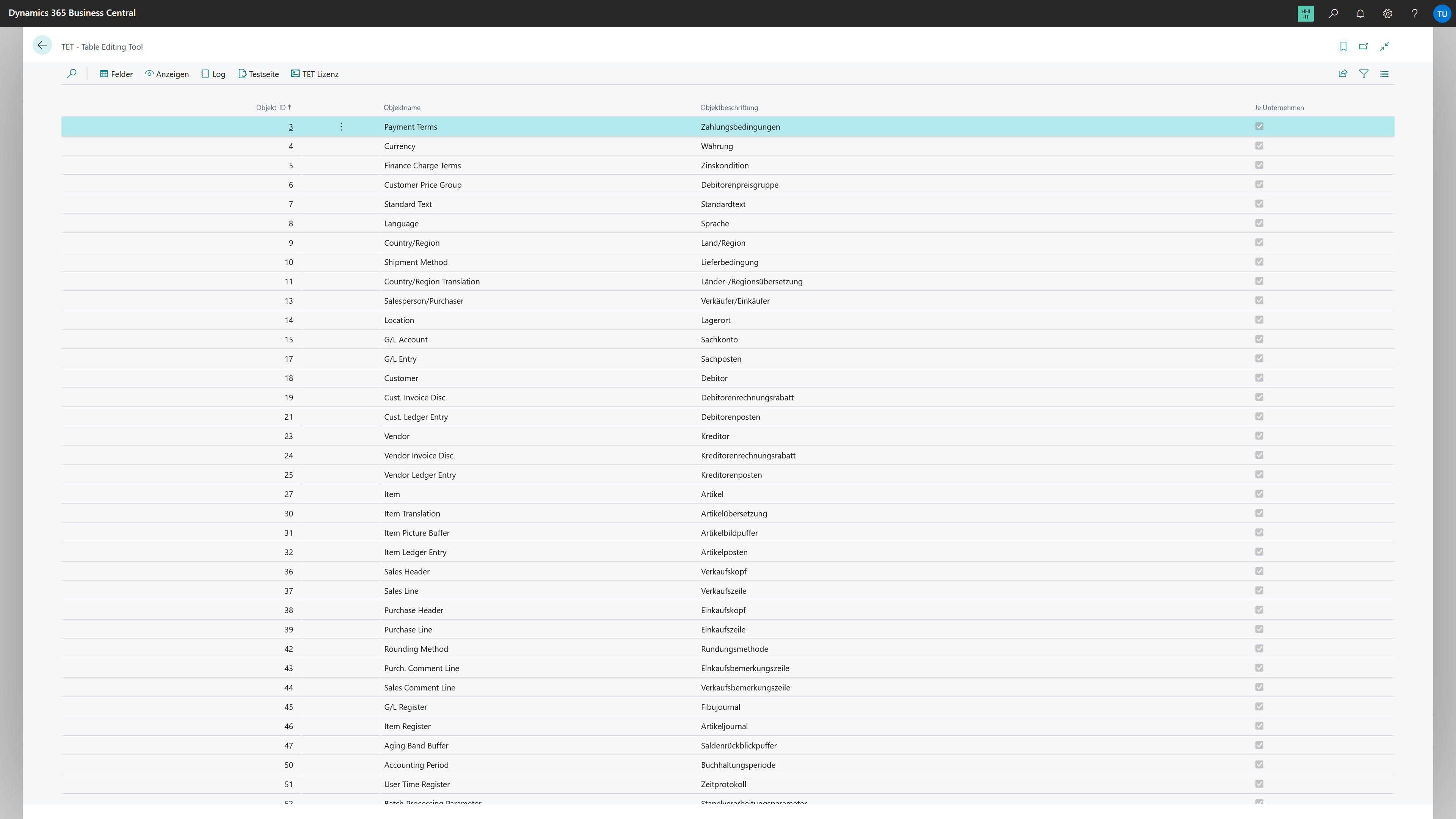Viewport: 1456px width, 819px height.
Task: Open the Anzeigen menu
Action: tap(166, 74)
